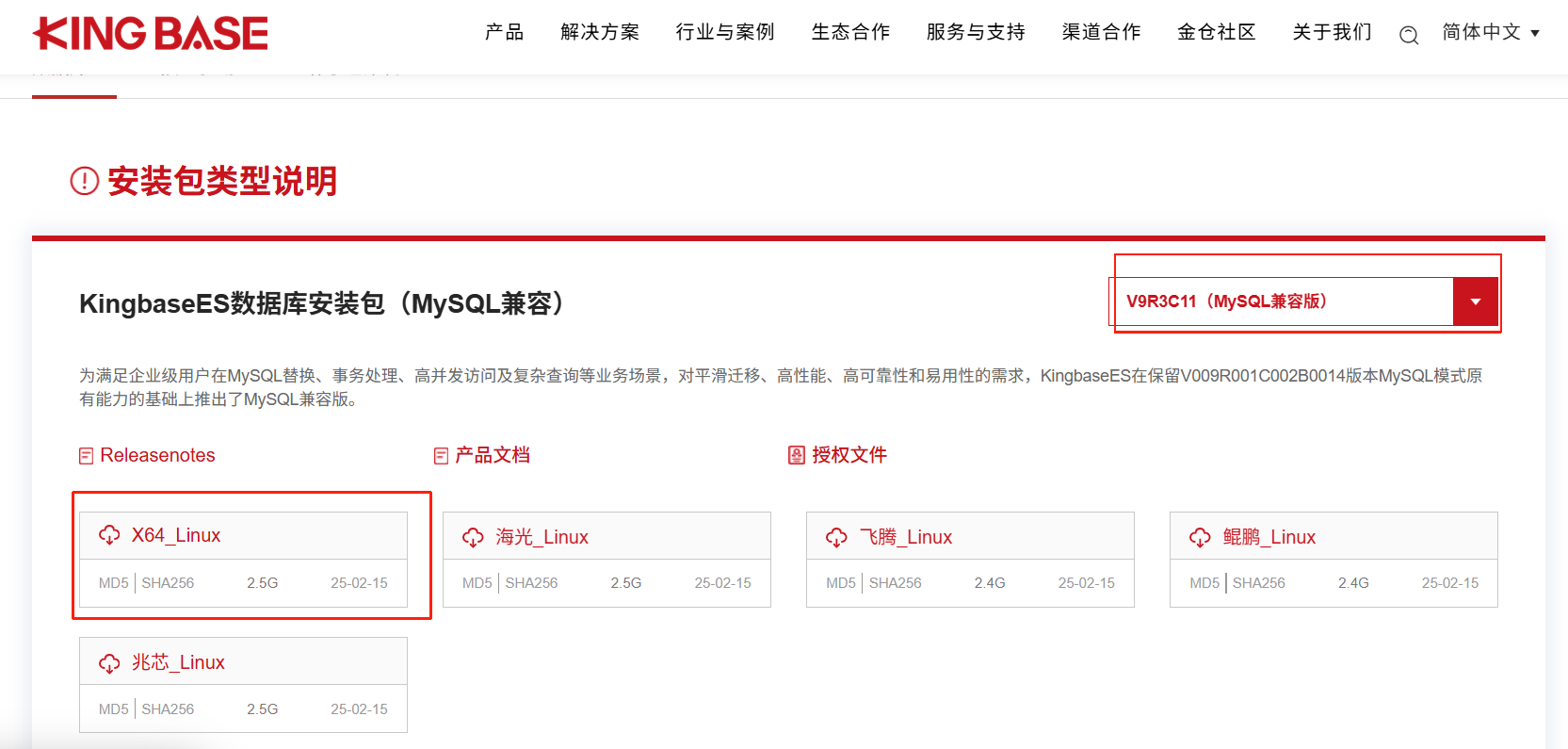Viewport: 1568px width, 749px height.
Task: Click the 兆芯_Linux download cloud icon
Action: 109,663
